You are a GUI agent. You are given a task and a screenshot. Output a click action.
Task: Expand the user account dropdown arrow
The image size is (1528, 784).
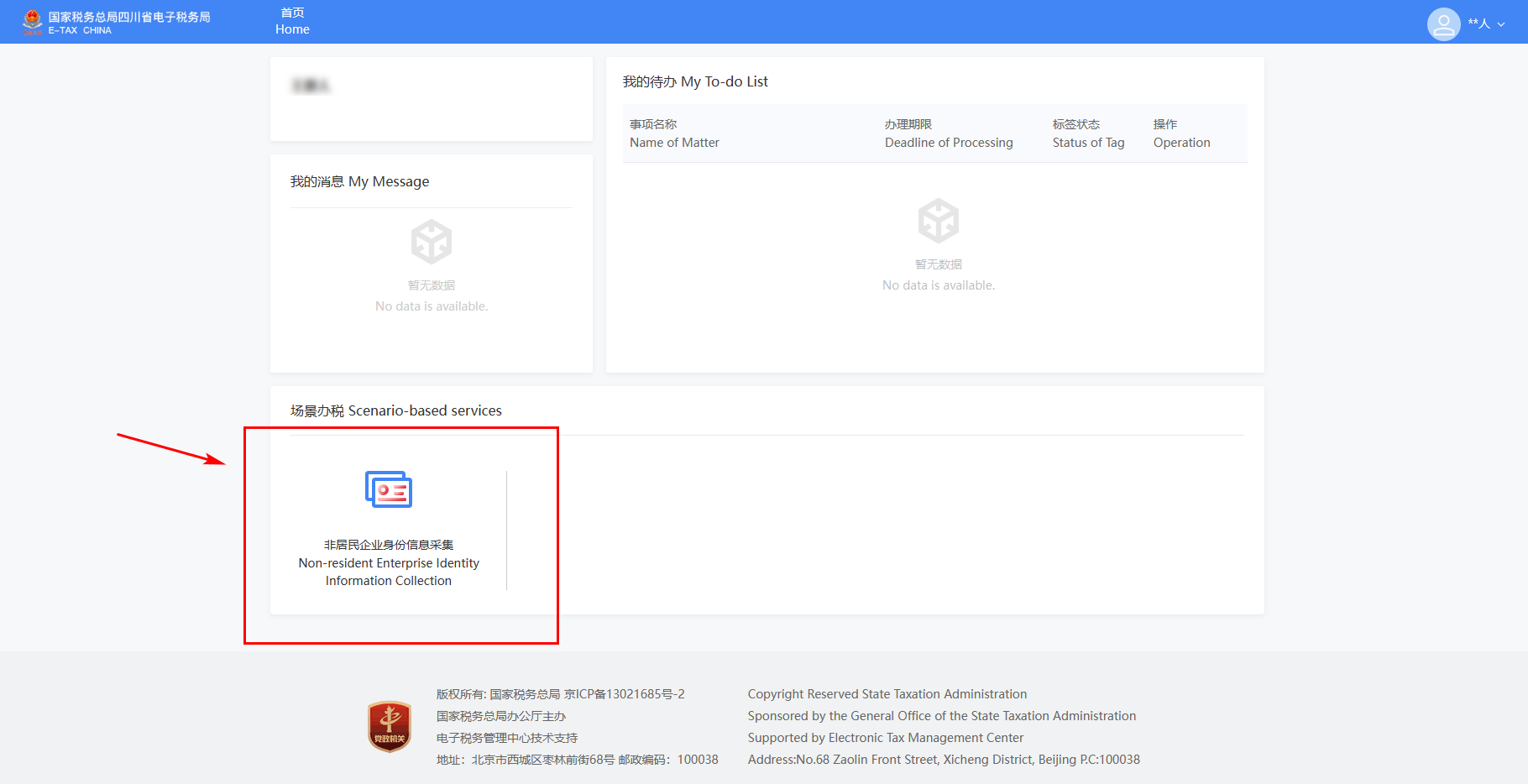(1501, 24)
